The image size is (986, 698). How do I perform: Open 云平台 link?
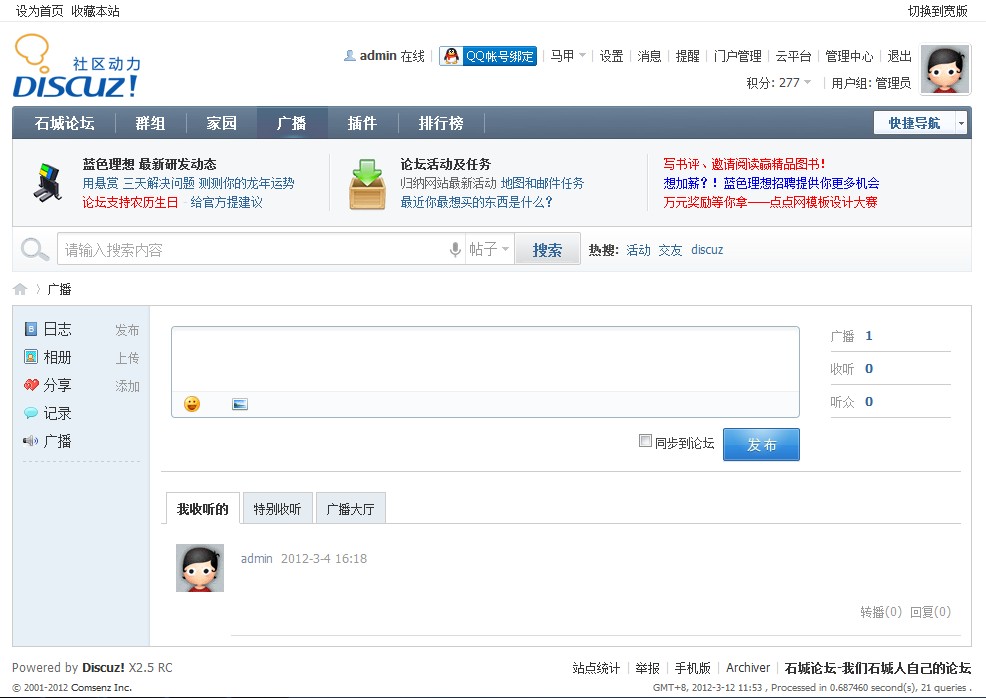coord(793,56)
